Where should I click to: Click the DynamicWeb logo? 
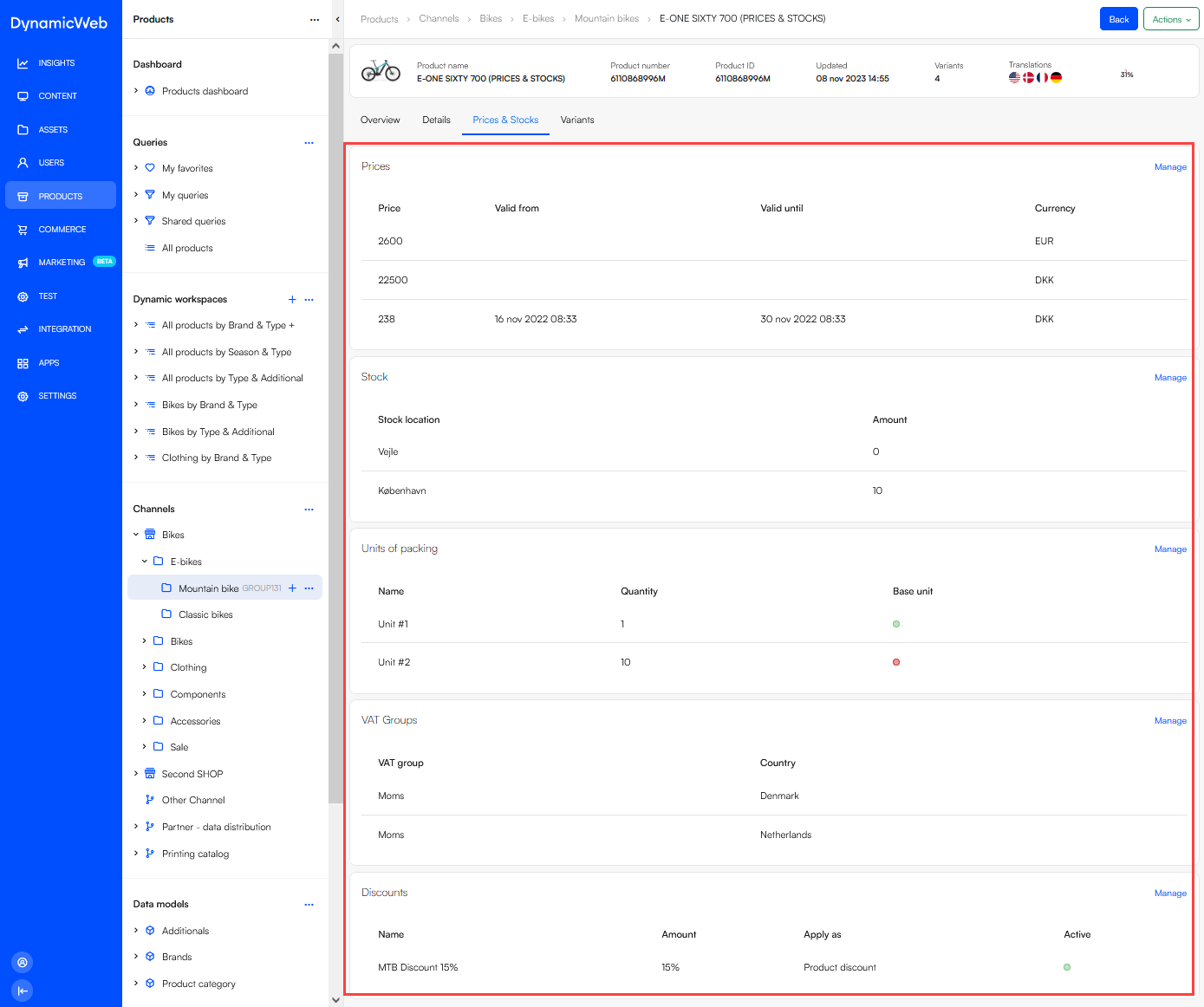(59, 23)
